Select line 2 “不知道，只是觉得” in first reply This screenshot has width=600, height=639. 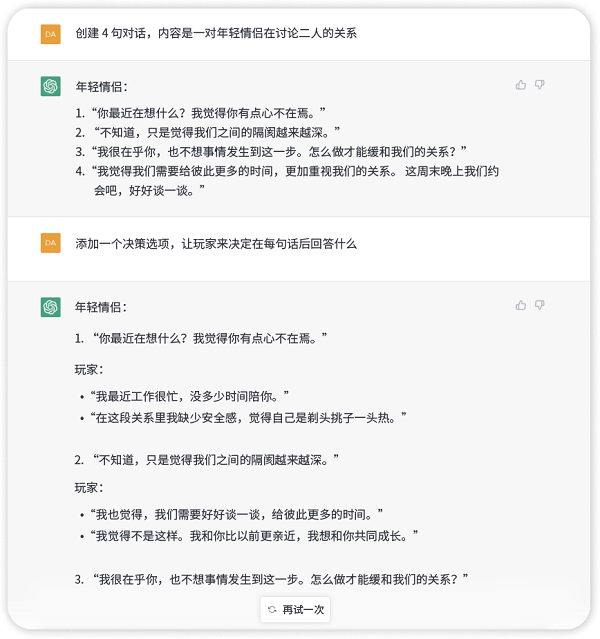(208, 132)
